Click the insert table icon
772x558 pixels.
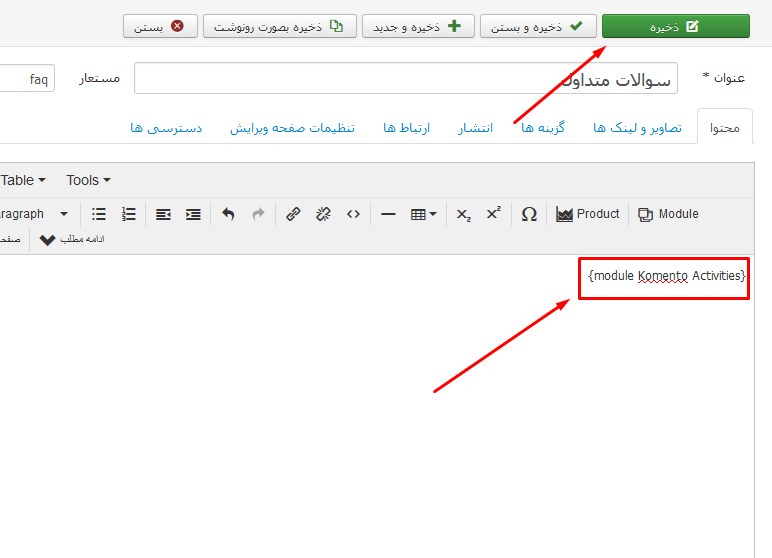point(418,214)
